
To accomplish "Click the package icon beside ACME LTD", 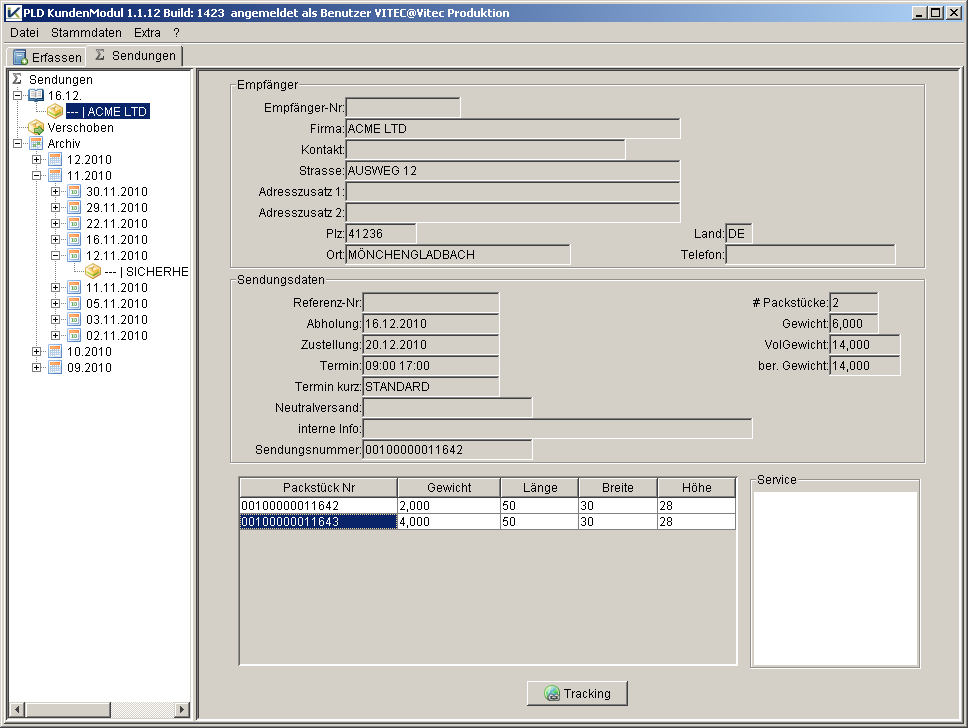I will pyautogui.click(x=55, y=112).
